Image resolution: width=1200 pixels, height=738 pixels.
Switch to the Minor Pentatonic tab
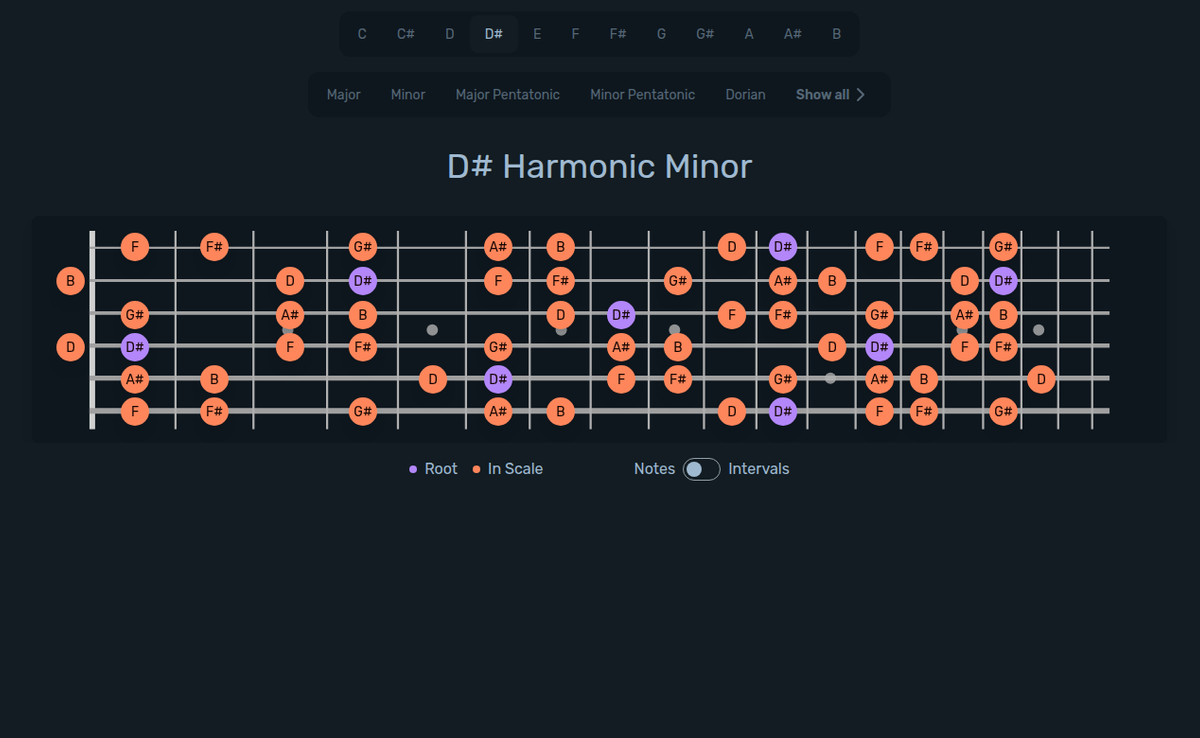642,94
